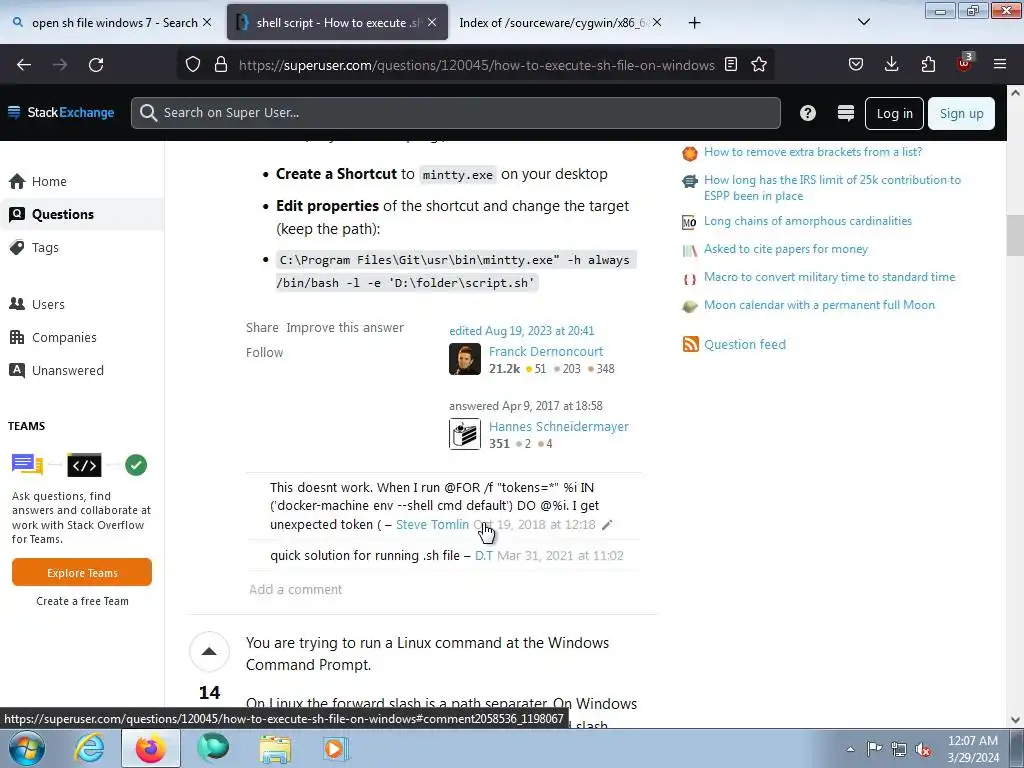
Task: Click the Sign up button
Action: [961, 114]
